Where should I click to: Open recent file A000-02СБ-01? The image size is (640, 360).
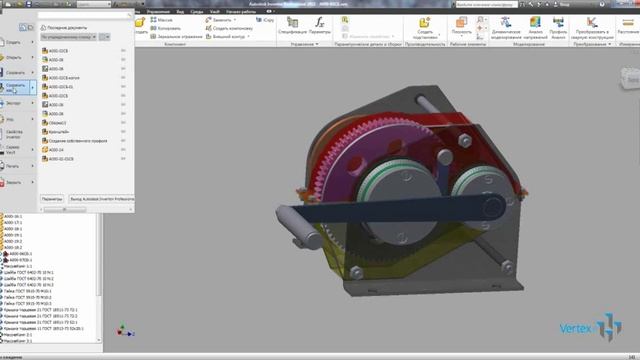tap(61, 87)
